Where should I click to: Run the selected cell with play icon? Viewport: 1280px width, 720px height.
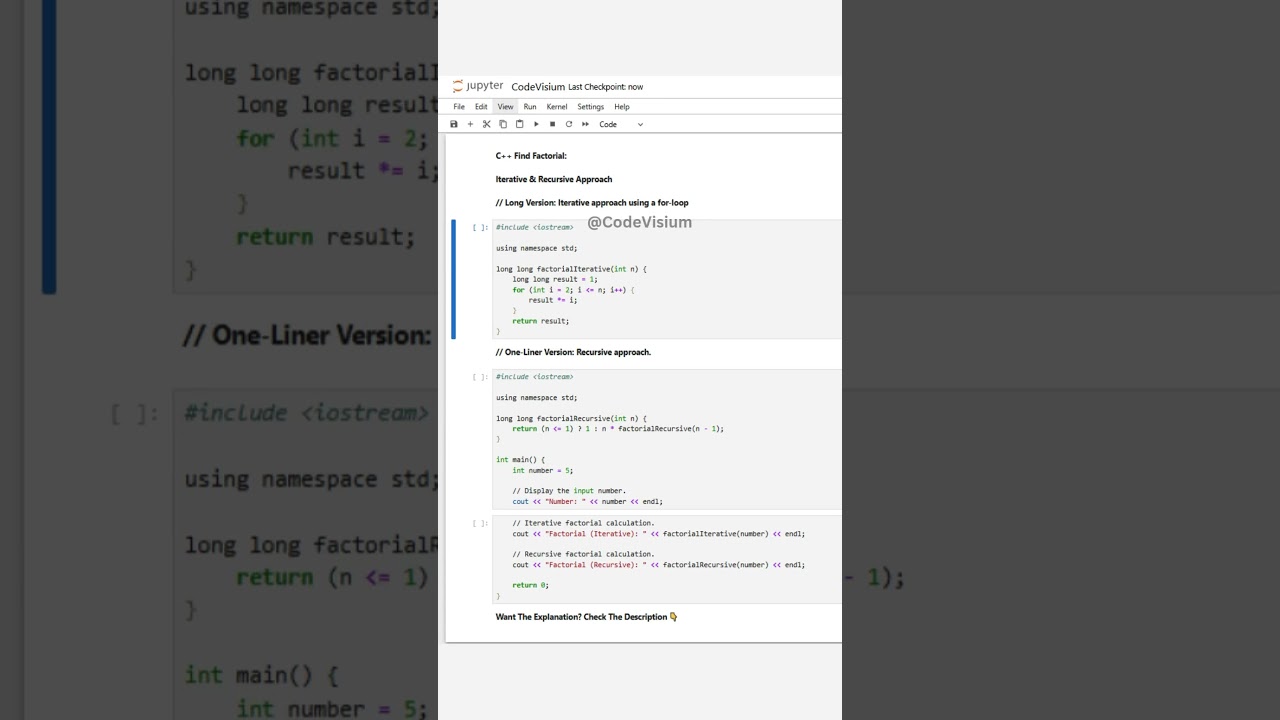pyautogui.click(x=536, y=124)
